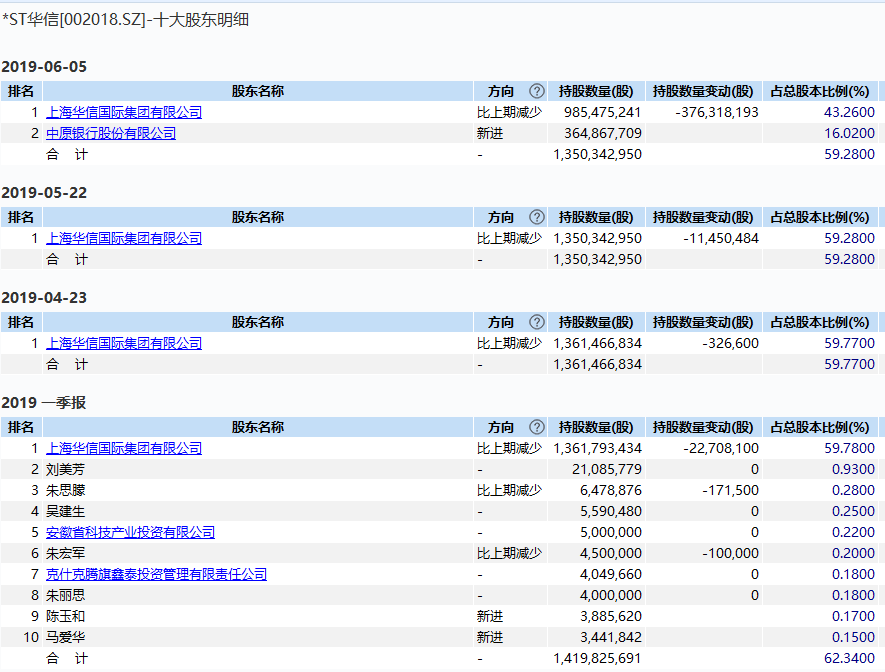Open 上海华信国际集团有限公司 link in 2019-04-23 table
The width and height of the screenshot is (885, 672).
(124, 343)
